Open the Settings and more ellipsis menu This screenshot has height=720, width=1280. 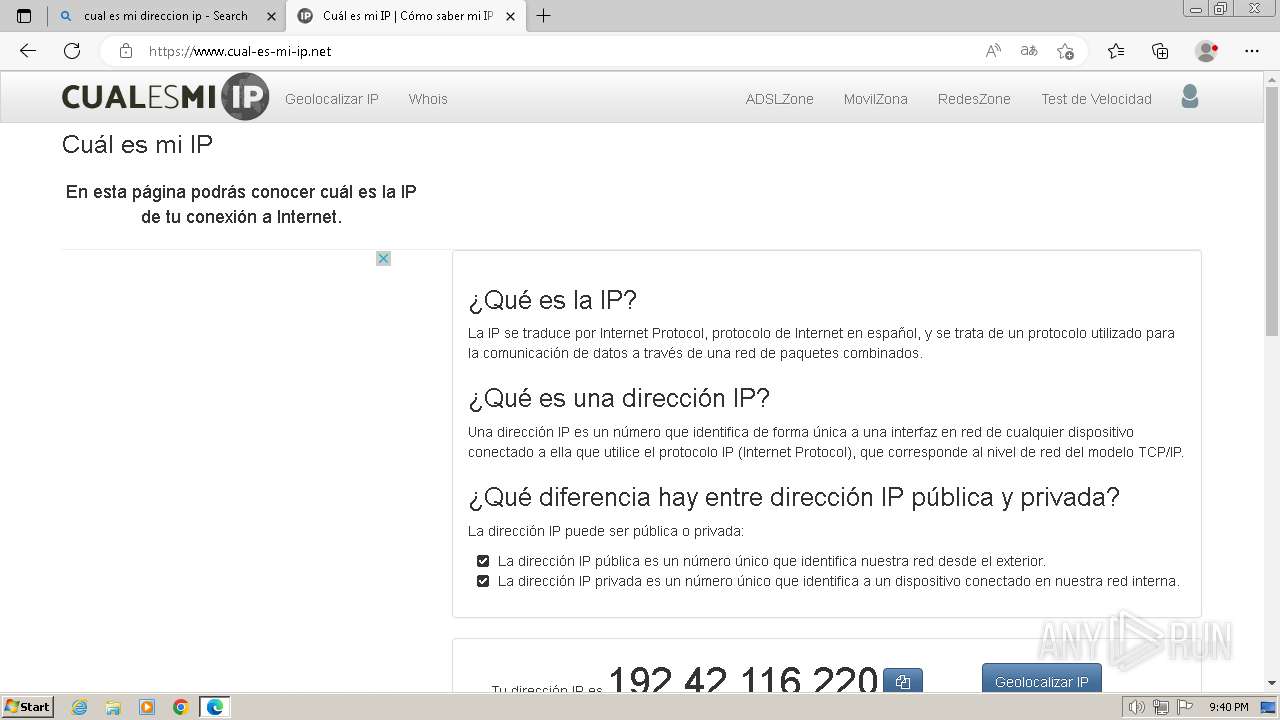1252,51
